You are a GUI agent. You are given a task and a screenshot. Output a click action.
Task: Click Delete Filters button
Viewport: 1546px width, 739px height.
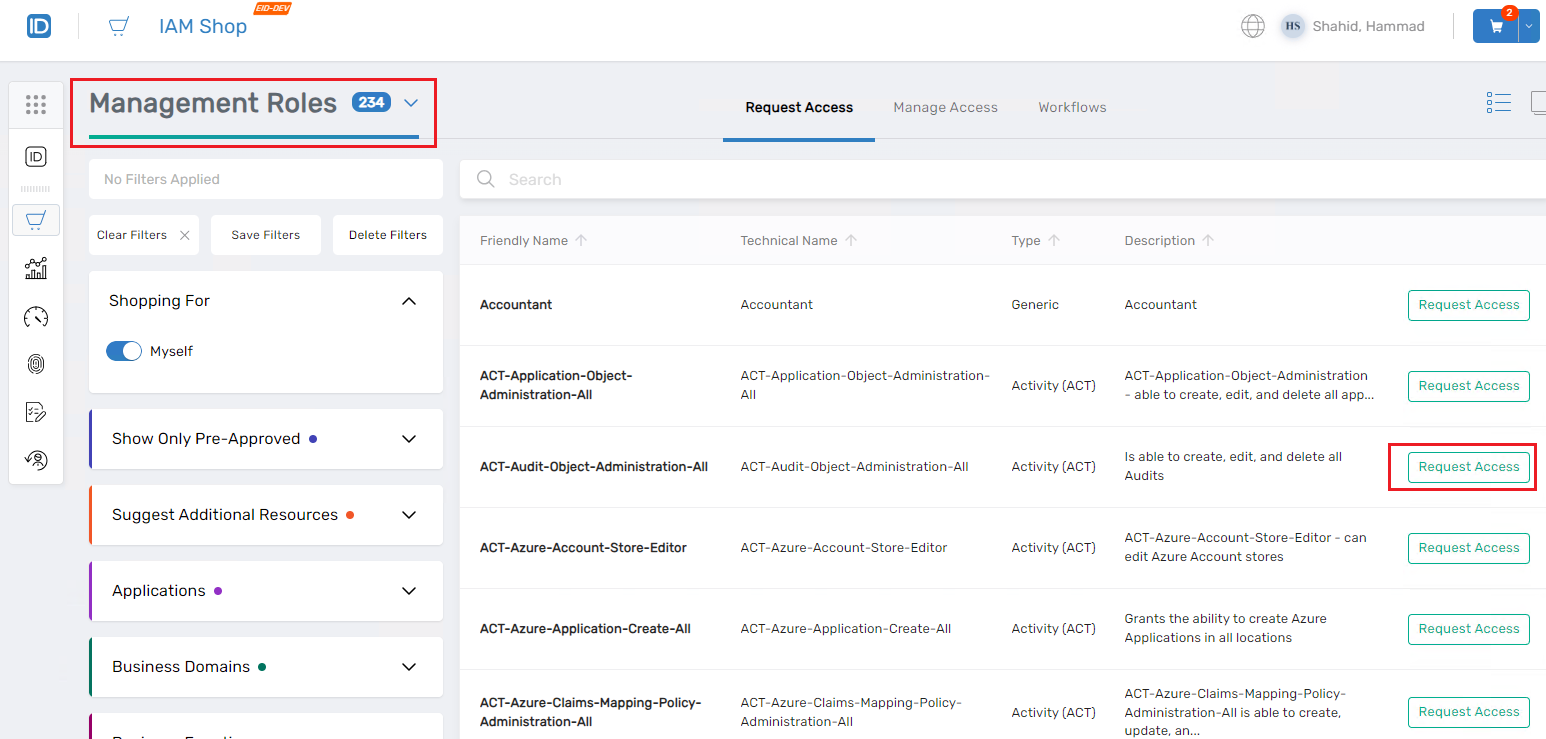pyautogui.click(x=388, y=235)
